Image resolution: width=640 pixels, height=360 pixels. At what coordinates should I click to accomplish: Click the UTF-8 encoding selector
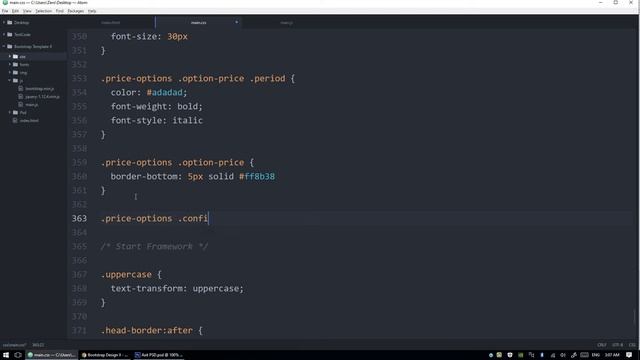tap(618, 345)
